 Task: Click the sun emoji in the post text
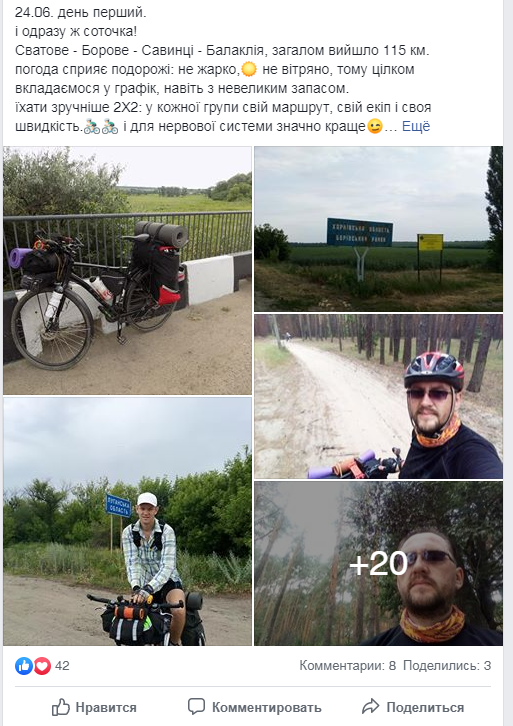249,69
